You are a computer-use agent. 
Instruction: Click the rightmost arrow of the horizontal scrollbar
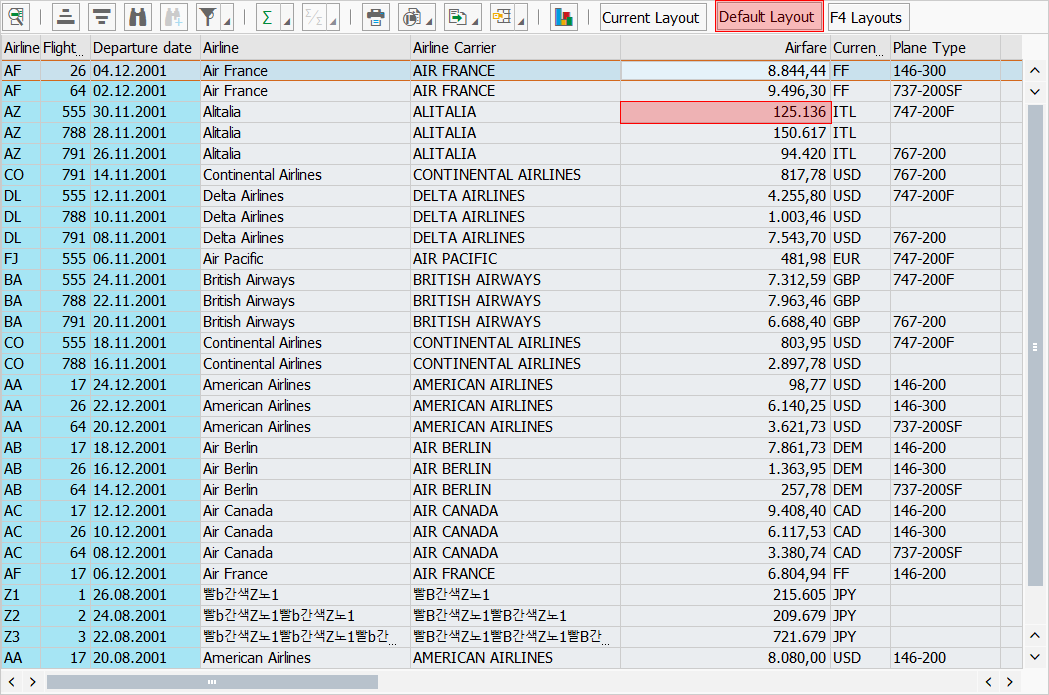[1010, 682]
